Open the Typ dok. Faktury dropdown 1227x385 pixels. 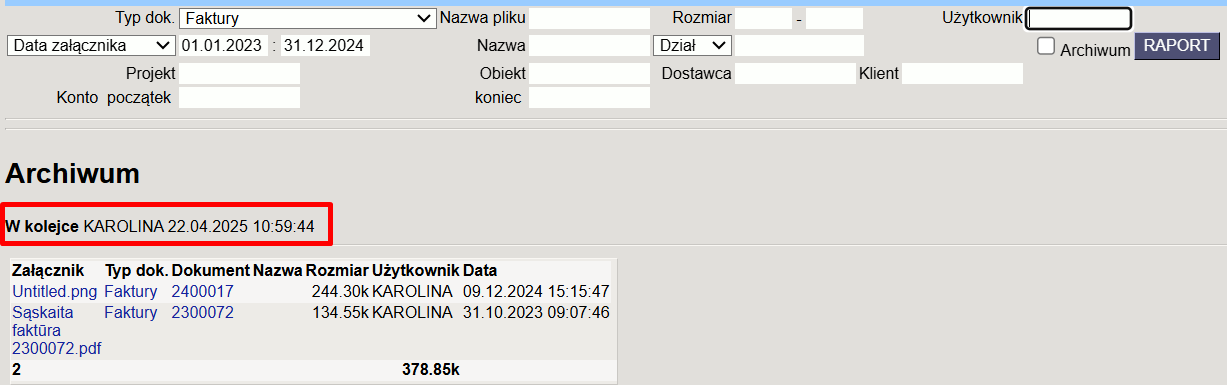pyautogui.click(x=307, y=18)
